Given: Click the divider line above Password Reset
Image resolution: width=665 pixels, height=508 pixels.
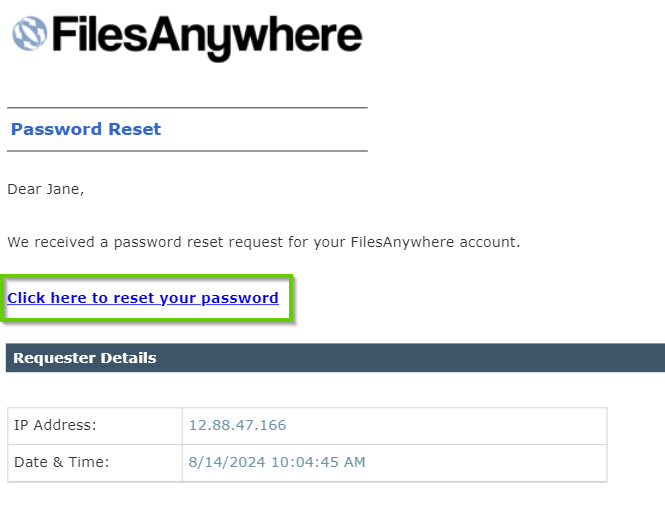Looking at the screenshot, I should (x=187, y=108).
